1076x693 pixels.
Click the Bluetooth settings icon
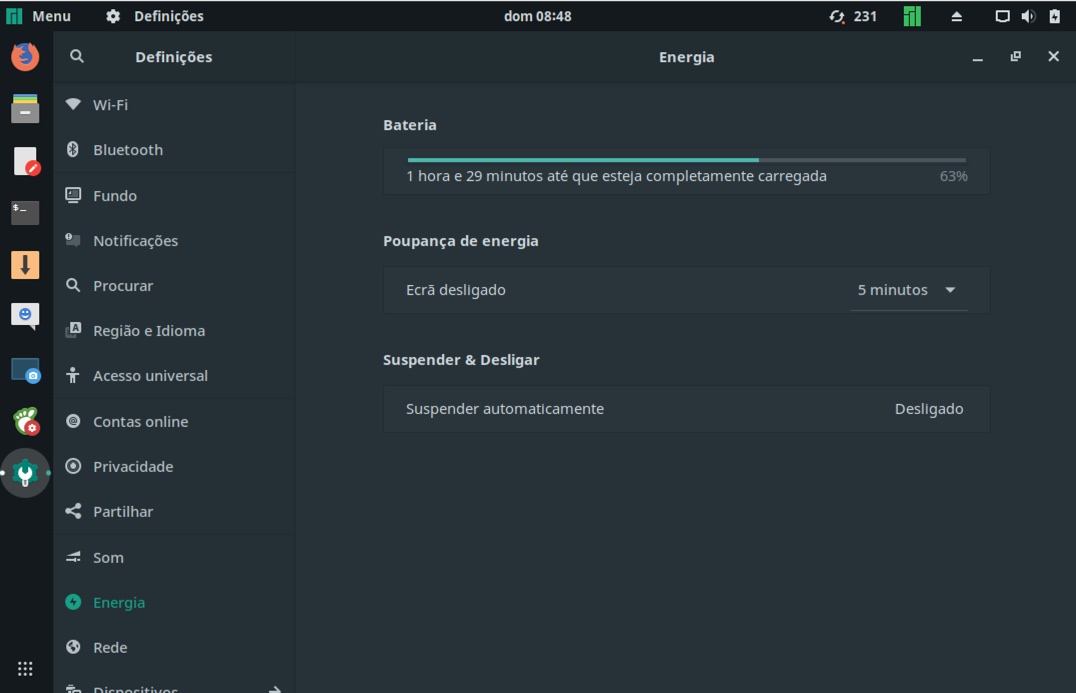[x=70, y=149]
